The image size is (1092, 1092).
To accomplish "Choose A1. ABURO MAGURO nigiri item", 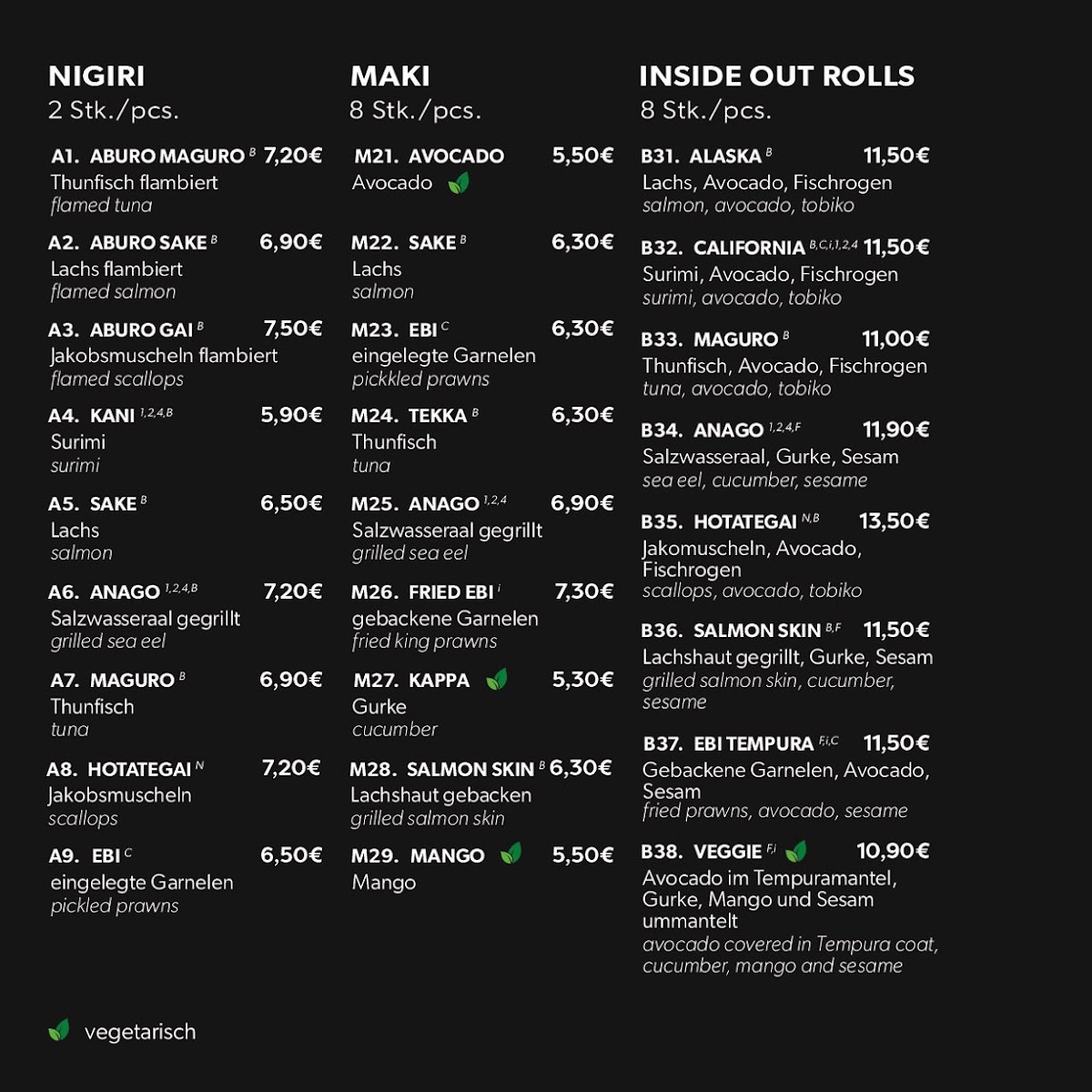I will [148, 157].
